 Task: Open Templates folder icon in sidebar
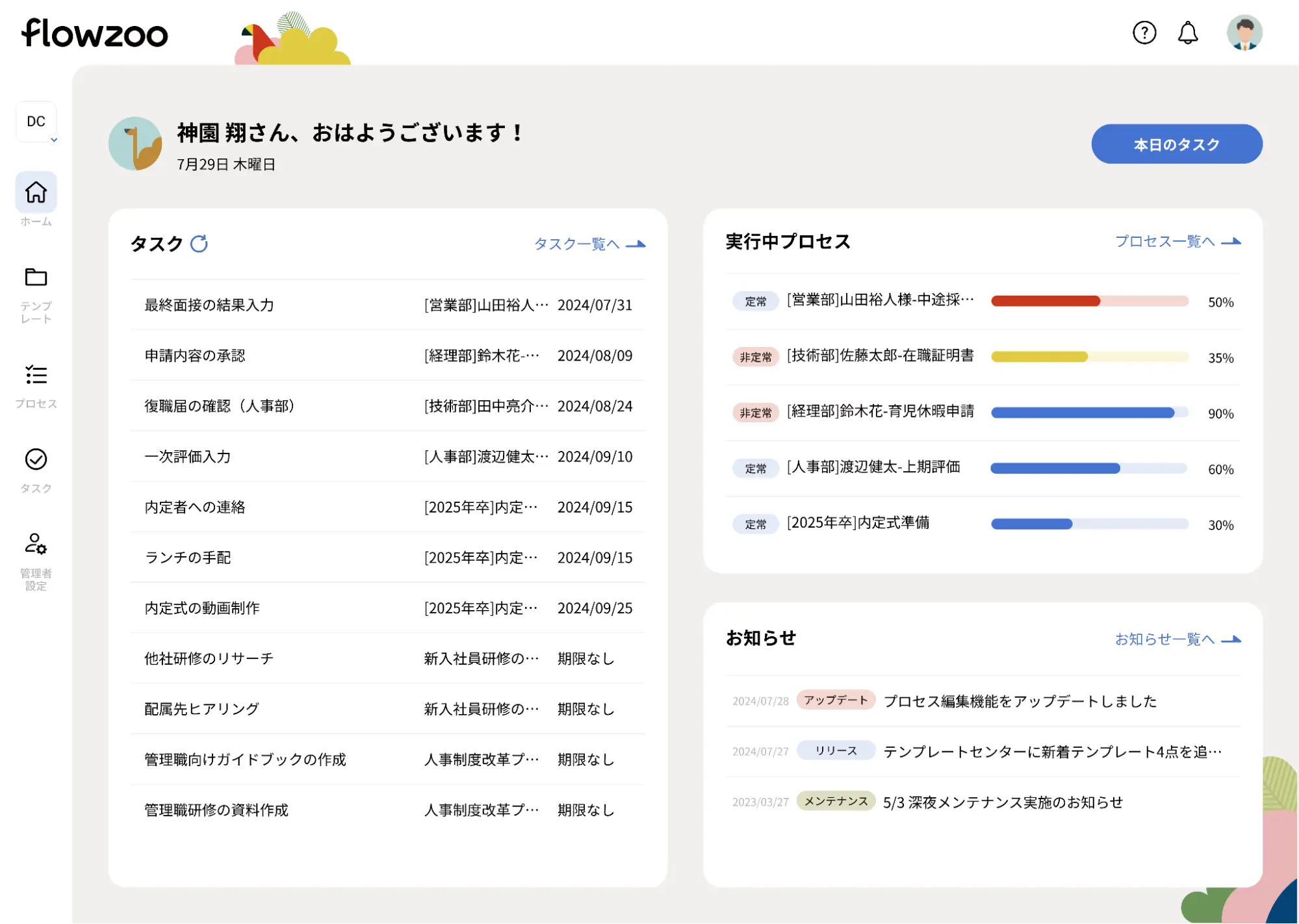point(36,277)
